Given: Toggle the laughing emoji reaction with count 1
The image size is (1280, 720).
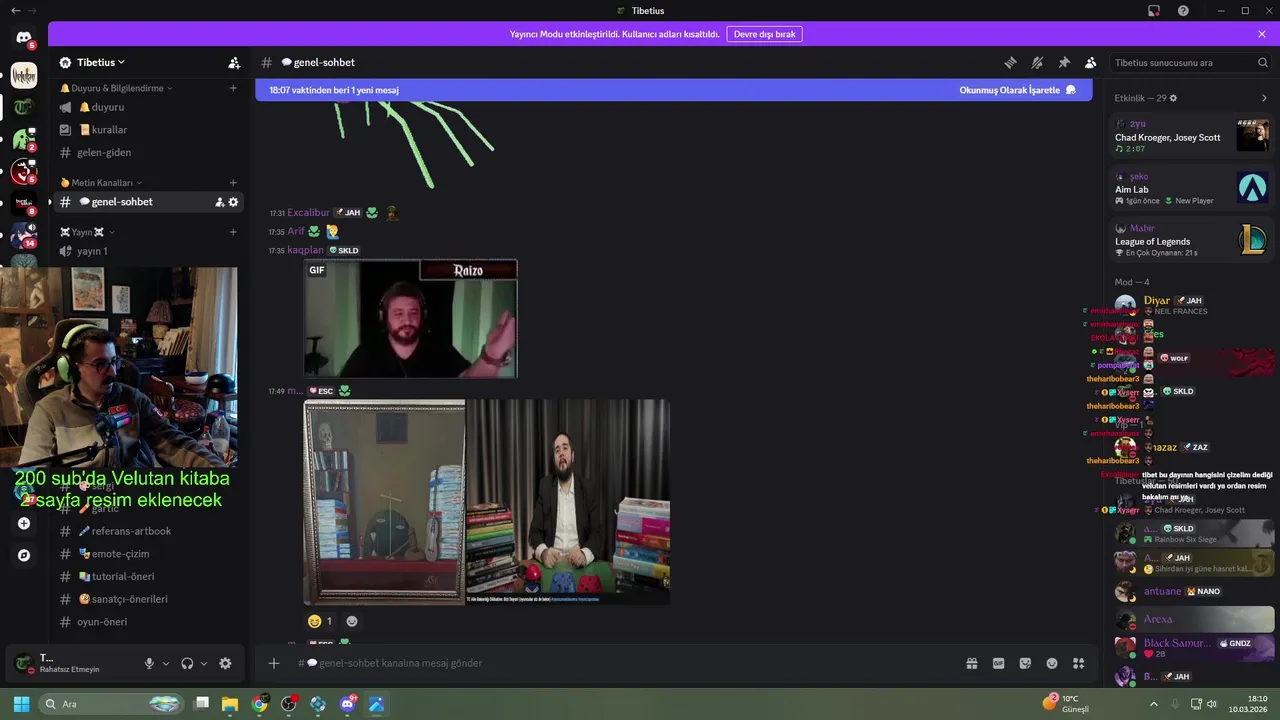Looking at the screenshot, I should click(x=320, y=621).
